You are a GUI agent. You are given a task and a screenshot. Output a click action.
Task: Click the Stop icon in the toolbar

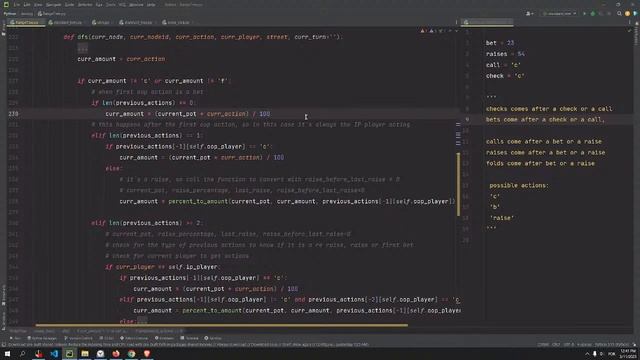(609, 13)
